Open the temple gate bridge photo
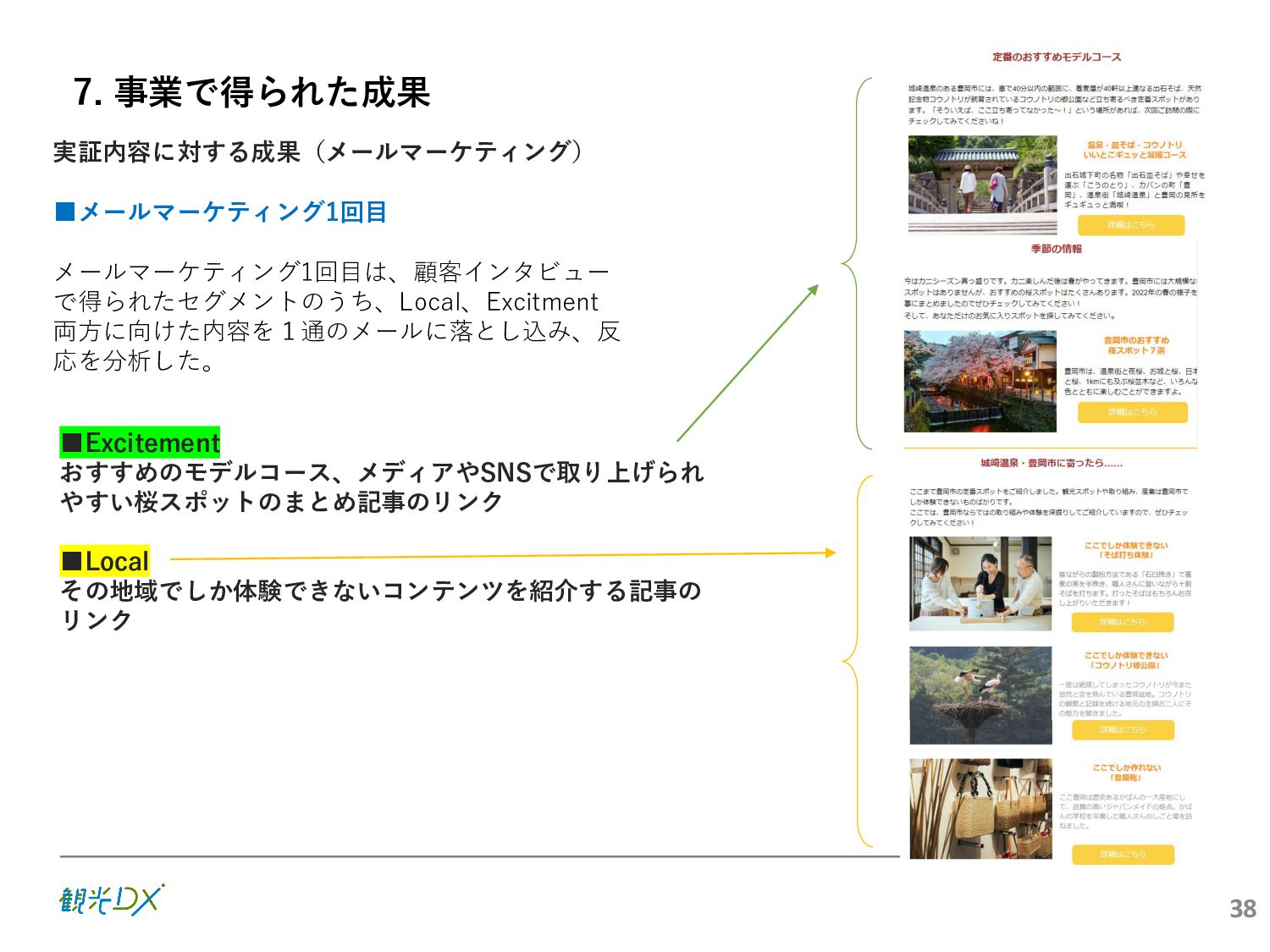1270x952 pixels. point(982,184)
